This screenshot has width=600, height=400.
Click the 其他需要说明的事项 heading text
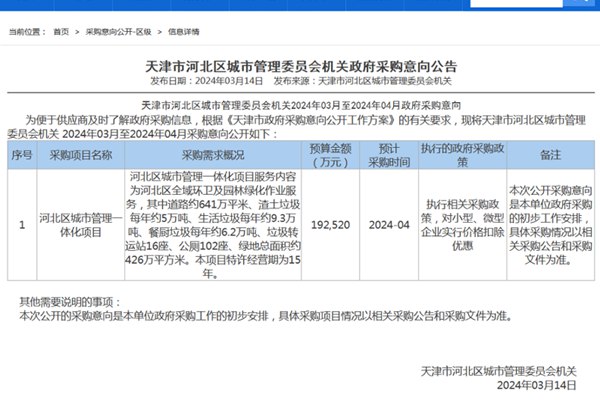(67, 301)
